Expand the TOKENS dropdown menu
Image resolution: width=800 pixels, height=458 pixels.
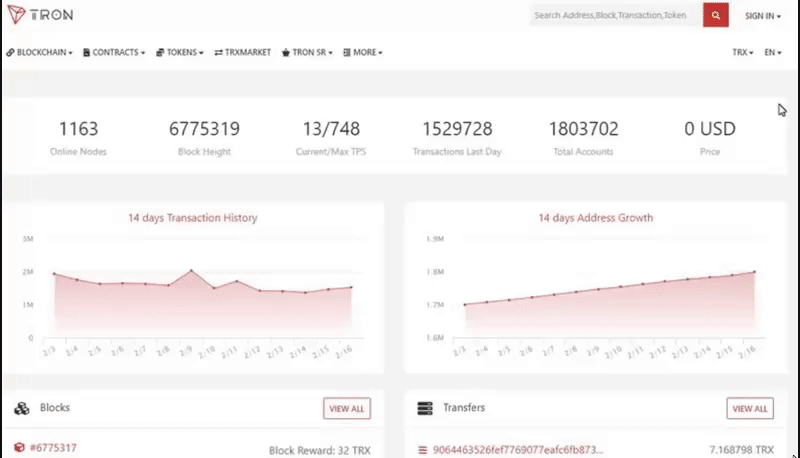(x=180, y=53)
